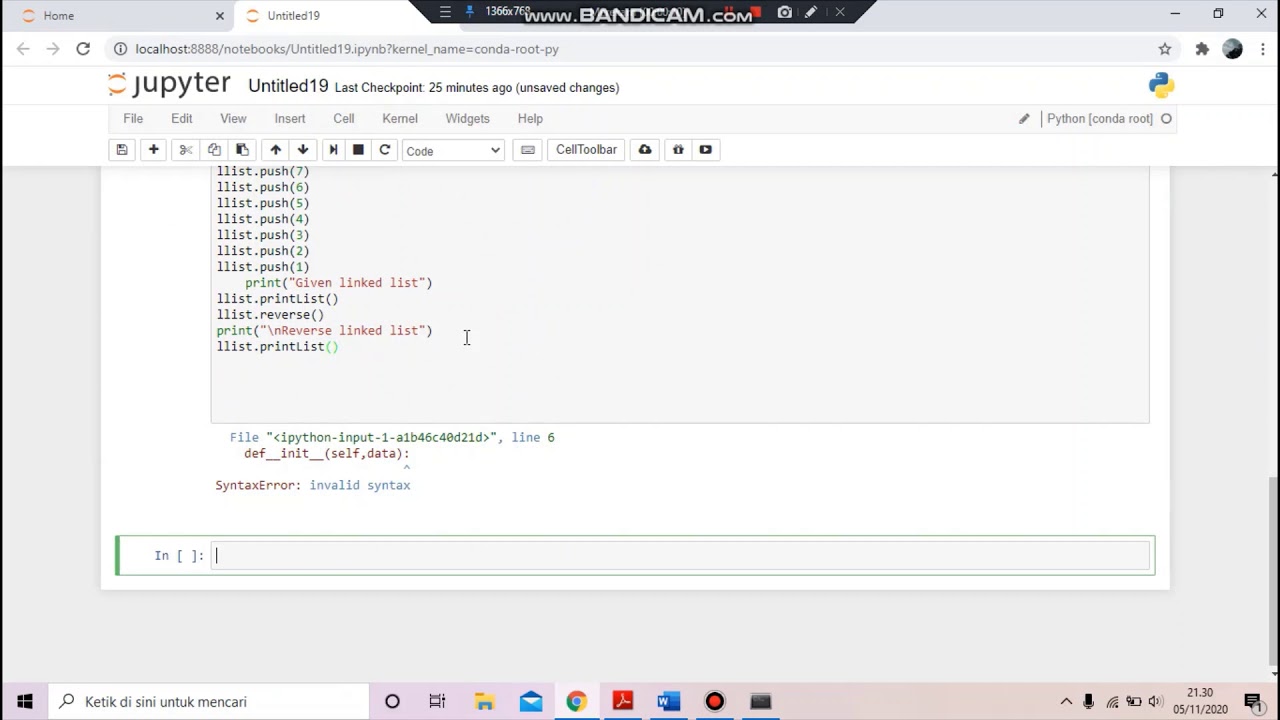This screenshot has height=720, width=1280.
Task: Click Python [conda root] kernel name
Action: pos(1100,119)
